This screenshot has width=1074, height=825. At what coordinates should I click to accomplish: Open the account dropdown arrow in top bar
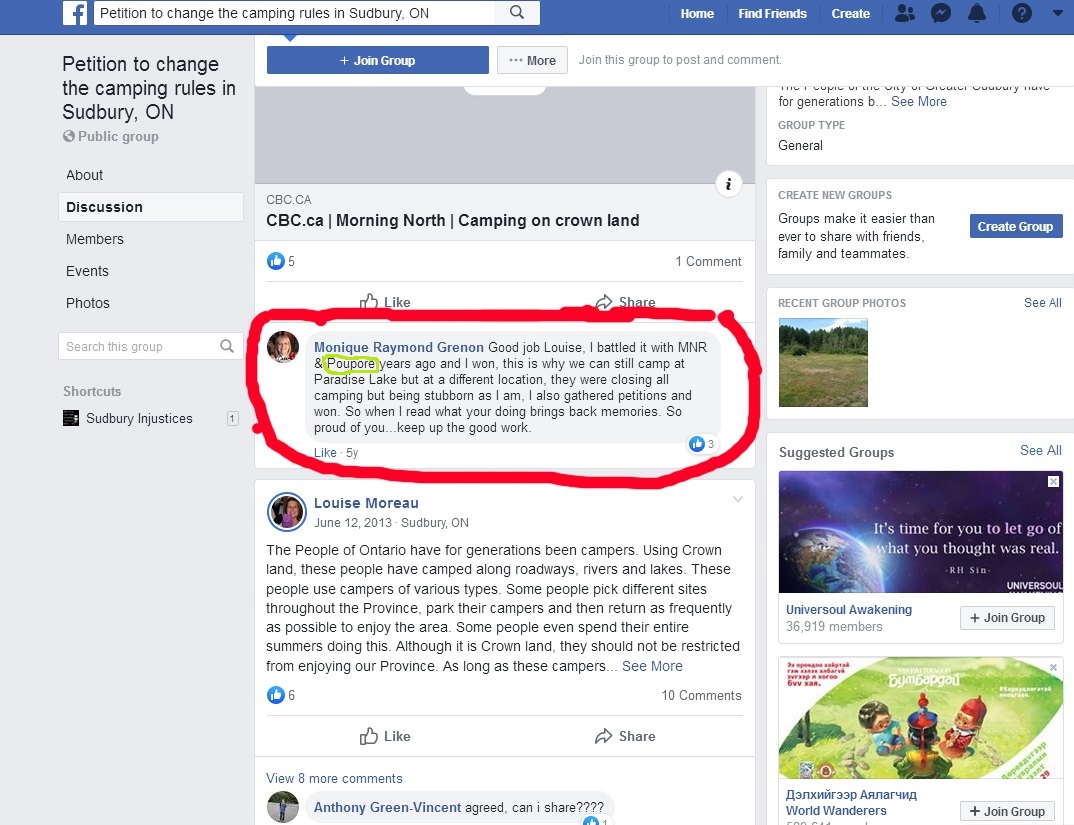click(1058, 13)
